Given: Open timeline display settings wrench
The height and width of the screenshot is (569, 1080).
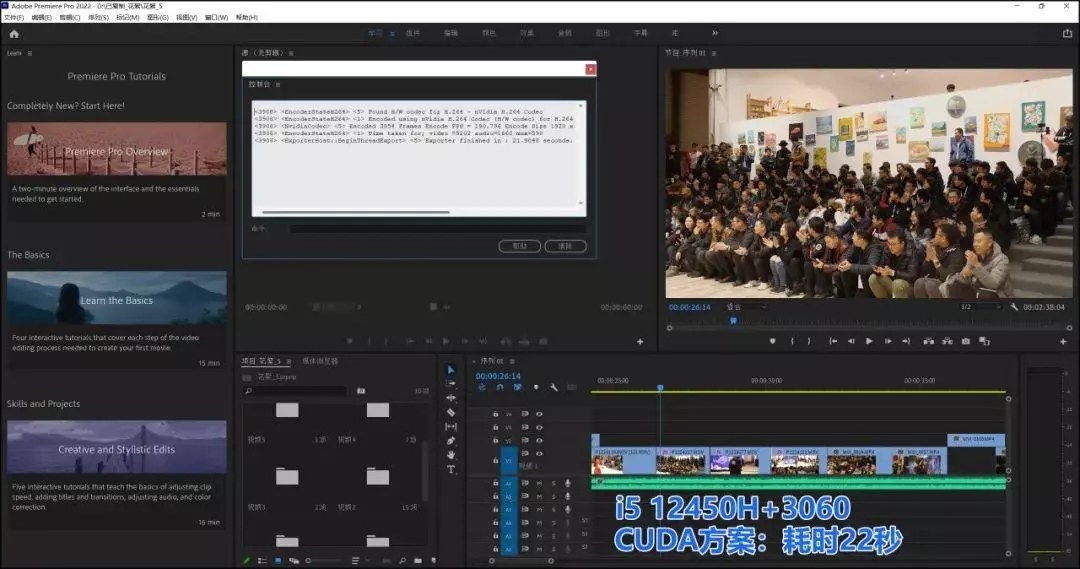Looking at the screenshot, I should coord(554,387).
